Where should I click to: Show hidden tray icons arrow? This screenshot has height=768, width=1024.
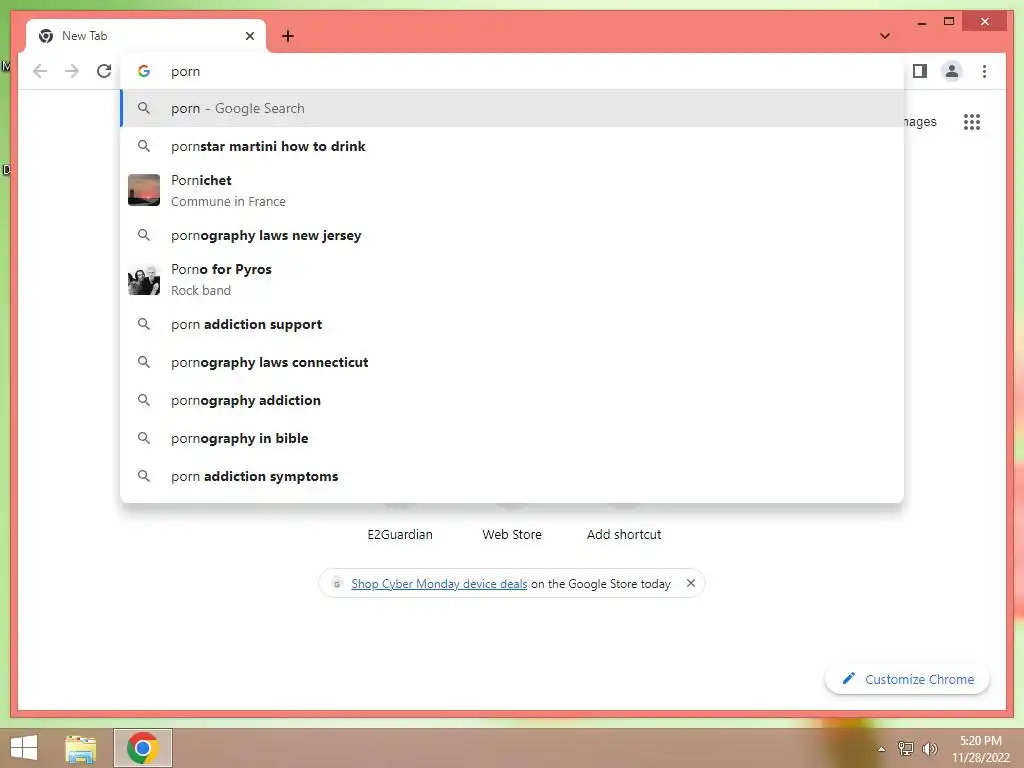[882, 749]
